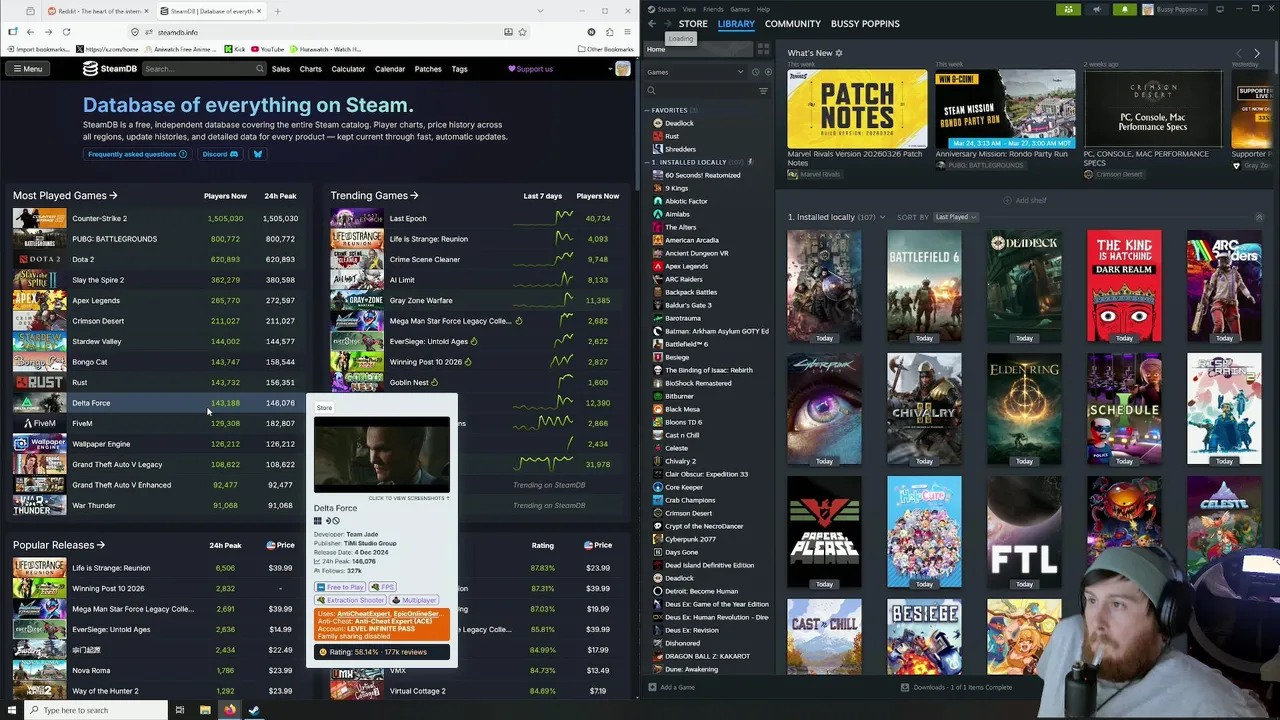Reload the browser page

tap(66, 32)
